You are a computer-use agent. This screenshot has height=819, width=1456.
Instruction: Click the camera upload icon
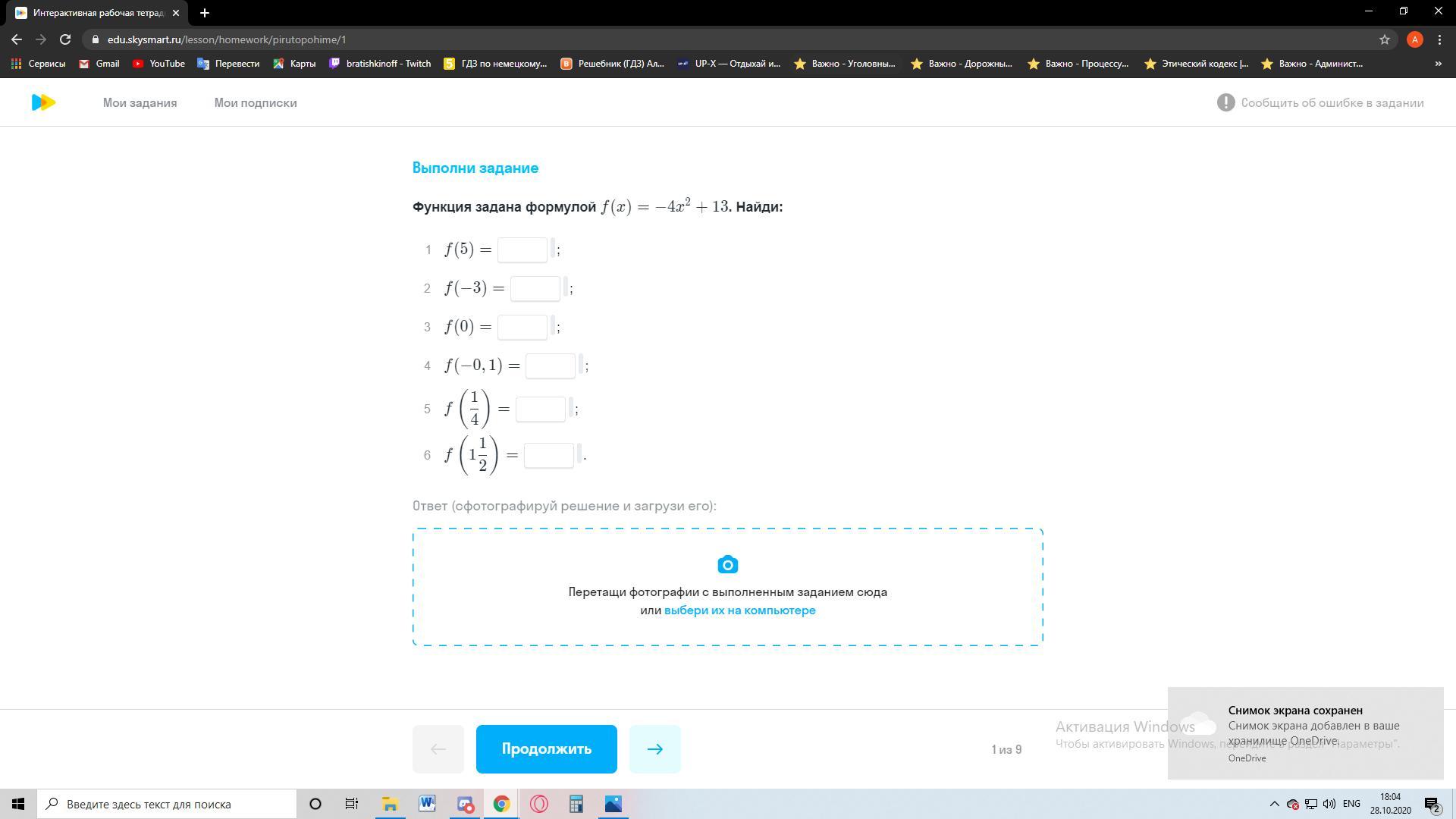click(728, 565)
